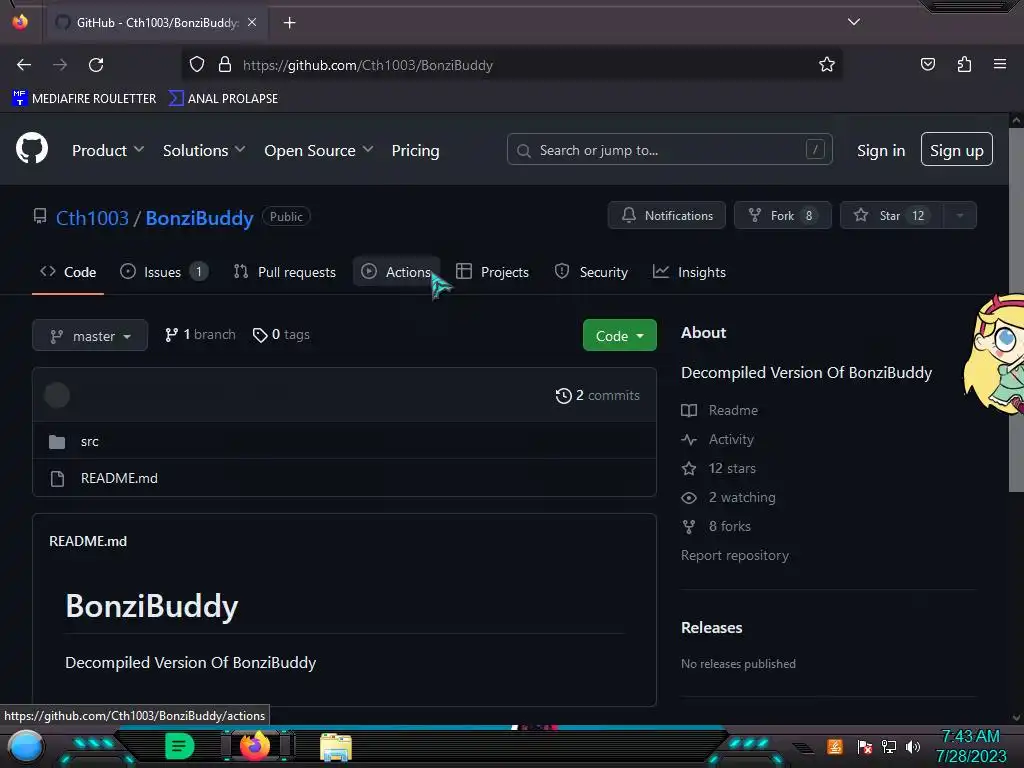Bookmark this page with the star icon
Screen dimensions: 1024x768
[x=827, y=65]
